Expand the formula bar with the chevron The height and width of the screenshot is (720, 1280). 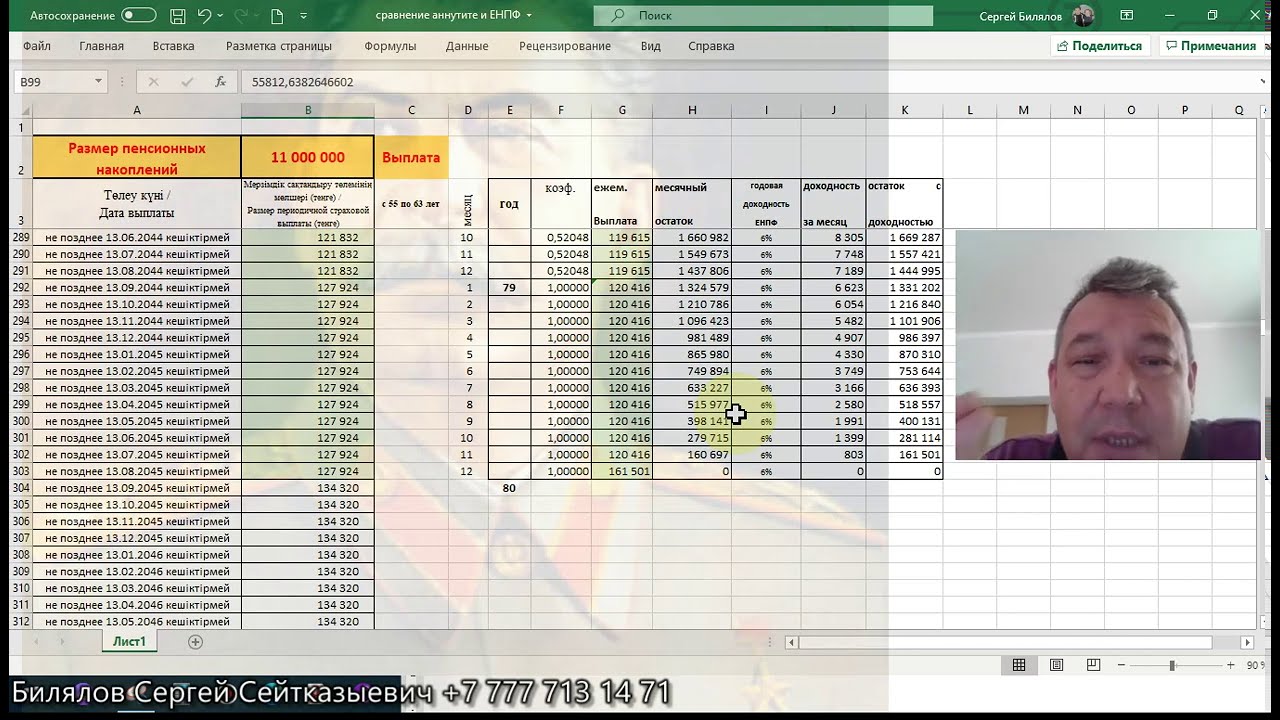[x=1263, y=82]
